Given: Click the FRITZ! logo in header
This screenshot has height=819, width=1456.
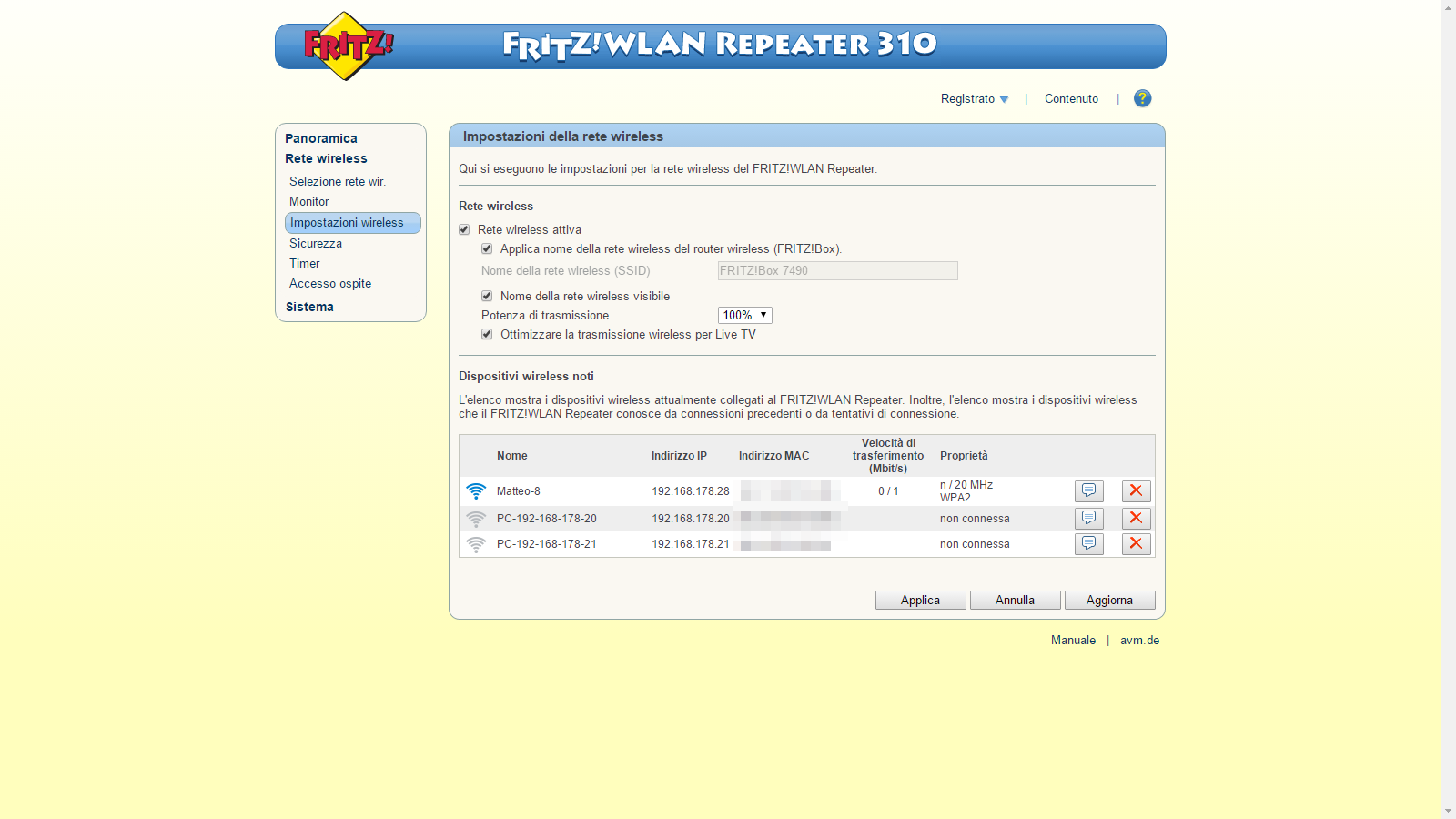Looking at the screenshot, I should (347, 45).
